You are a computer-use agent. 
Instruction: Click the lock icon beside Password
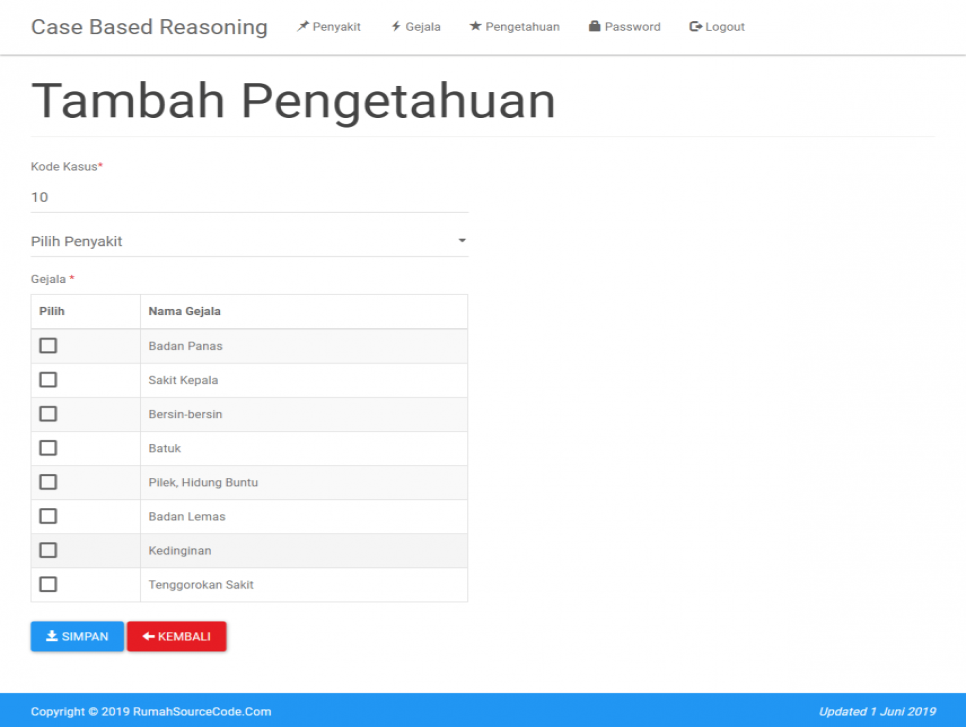[x=593, y=26]
